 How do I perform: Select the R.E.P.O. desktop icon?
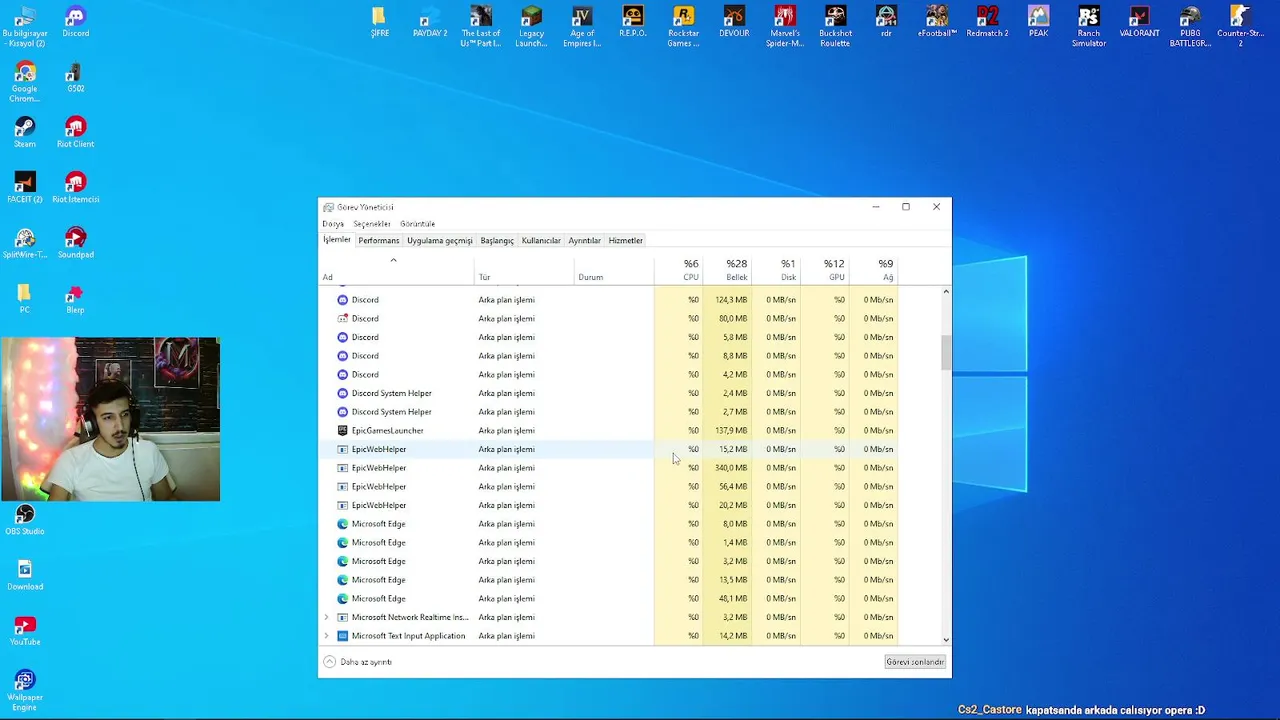pos(632,22)
